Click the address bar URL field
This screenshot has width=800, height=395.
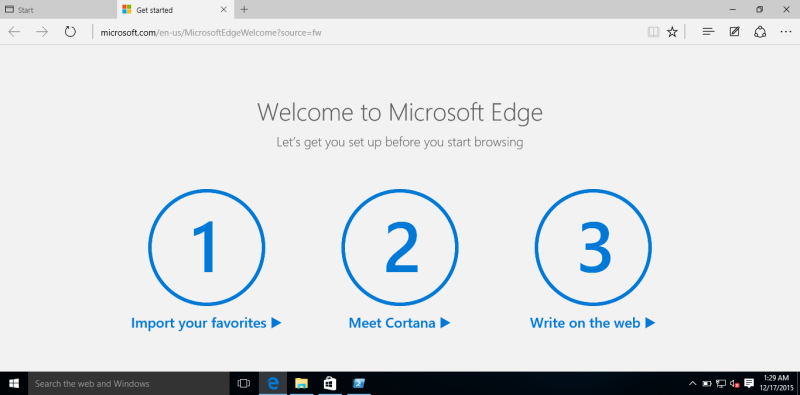click(x=367, y=33)
